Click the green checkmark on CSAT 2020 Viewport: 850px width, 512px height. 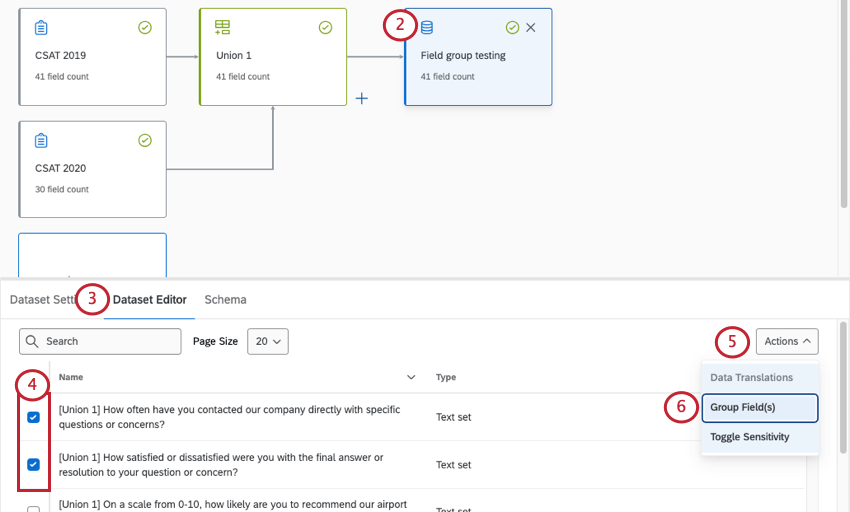coord(145,141)
